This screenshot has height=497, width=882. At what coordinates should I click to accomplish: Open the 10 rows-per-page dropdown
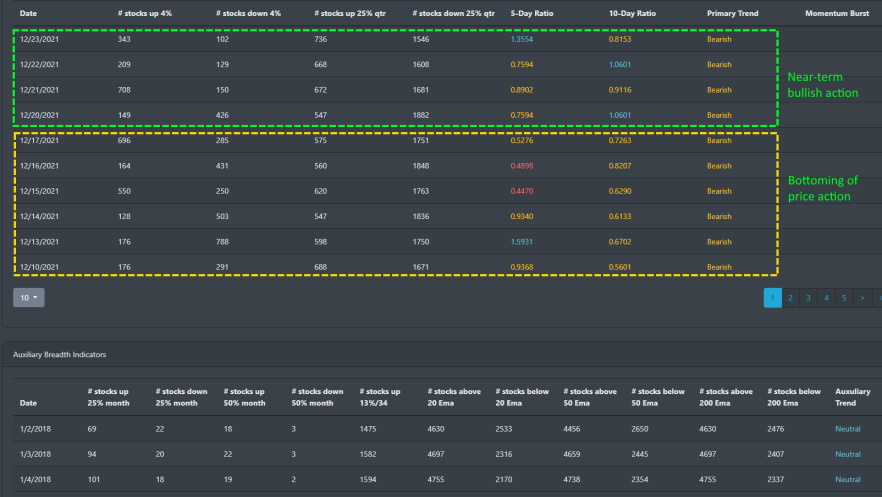pos(29,297)
